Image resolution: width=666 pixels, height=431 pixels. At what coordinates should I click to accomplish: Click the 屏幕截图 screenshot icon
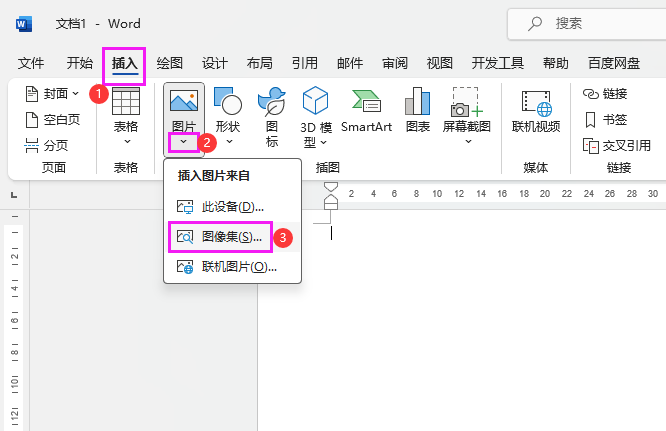pos(466,102)
